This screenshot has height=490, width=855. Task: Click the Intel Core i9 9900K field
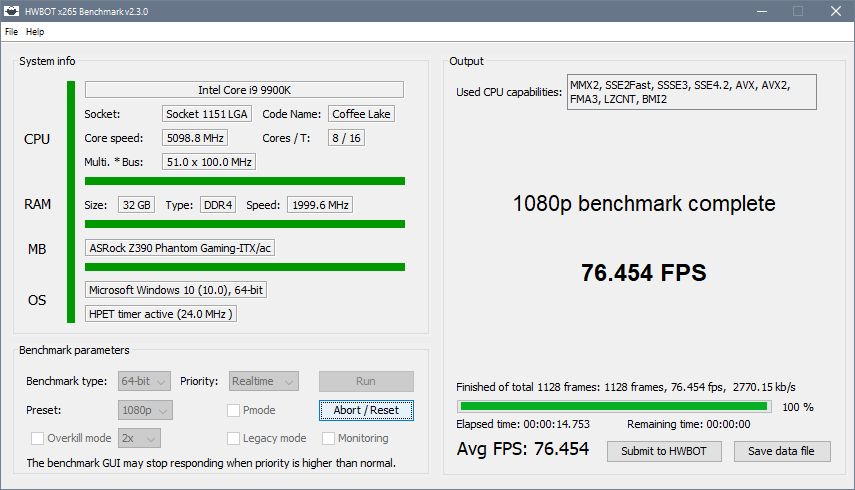click(244, 90)
